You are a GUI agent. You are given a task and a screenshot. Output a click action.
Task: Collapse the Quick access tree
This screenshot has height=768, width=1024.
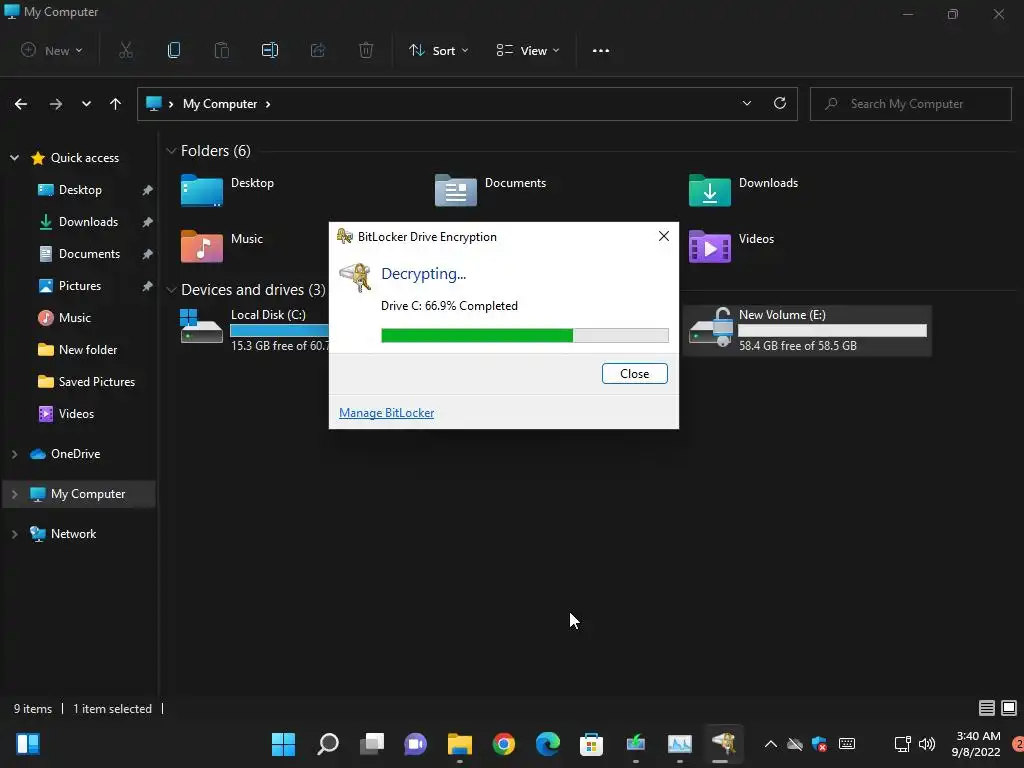[14, 158]
